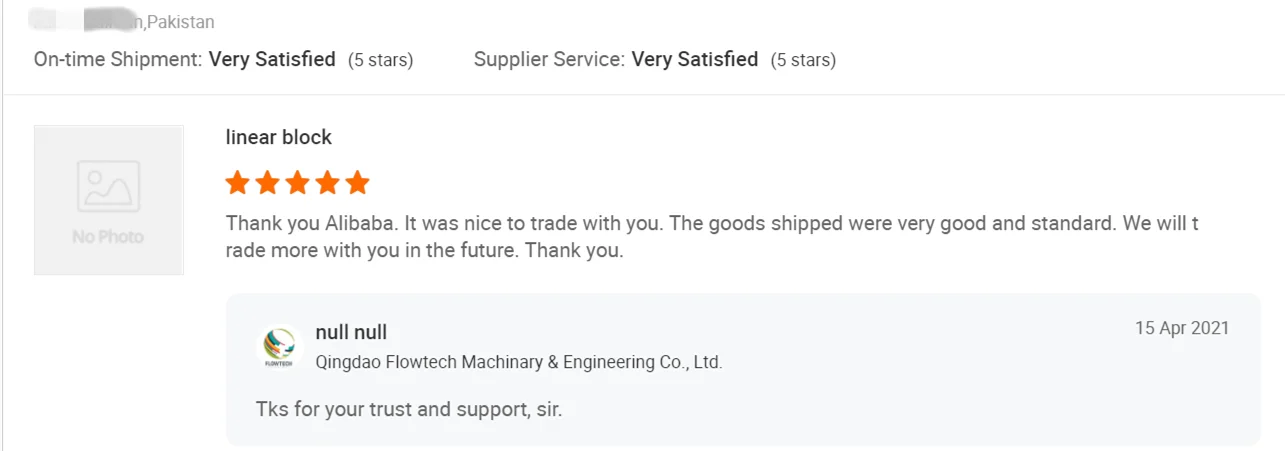Click the fifth orange rating star
The image size is (1285, 451).
357,183
